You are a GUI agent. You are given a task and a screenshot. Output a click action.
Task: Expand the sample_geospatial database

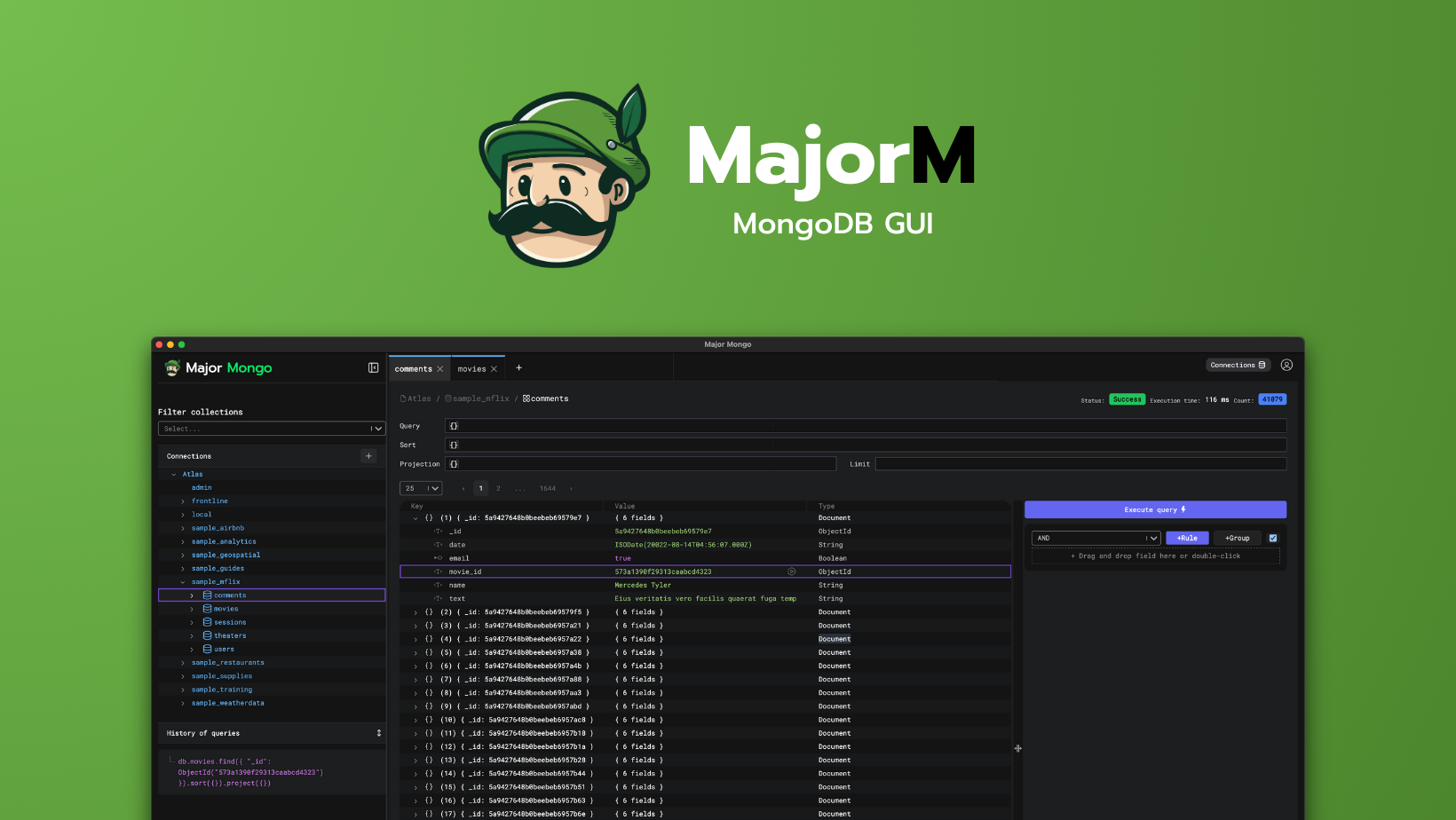183,556
